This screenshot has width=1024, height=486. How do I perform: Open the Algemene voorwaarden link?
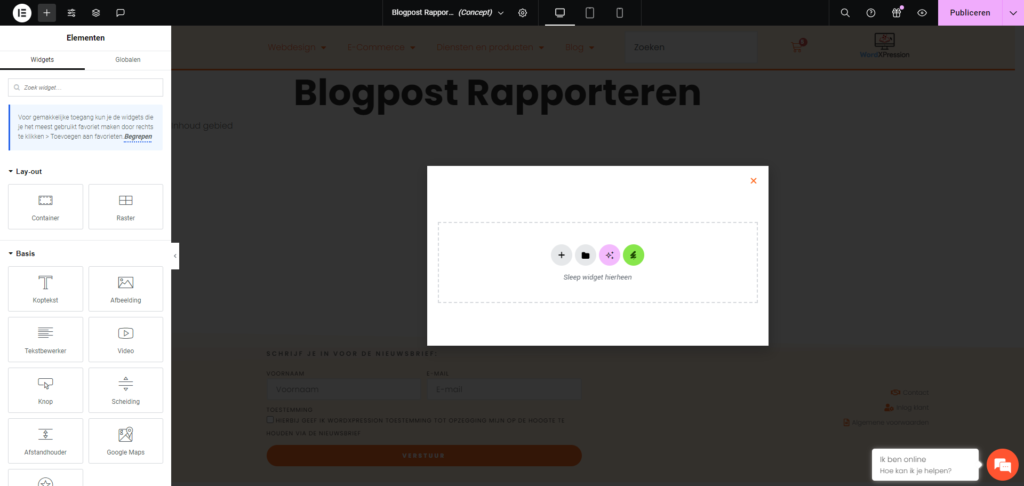coord(886,423)
